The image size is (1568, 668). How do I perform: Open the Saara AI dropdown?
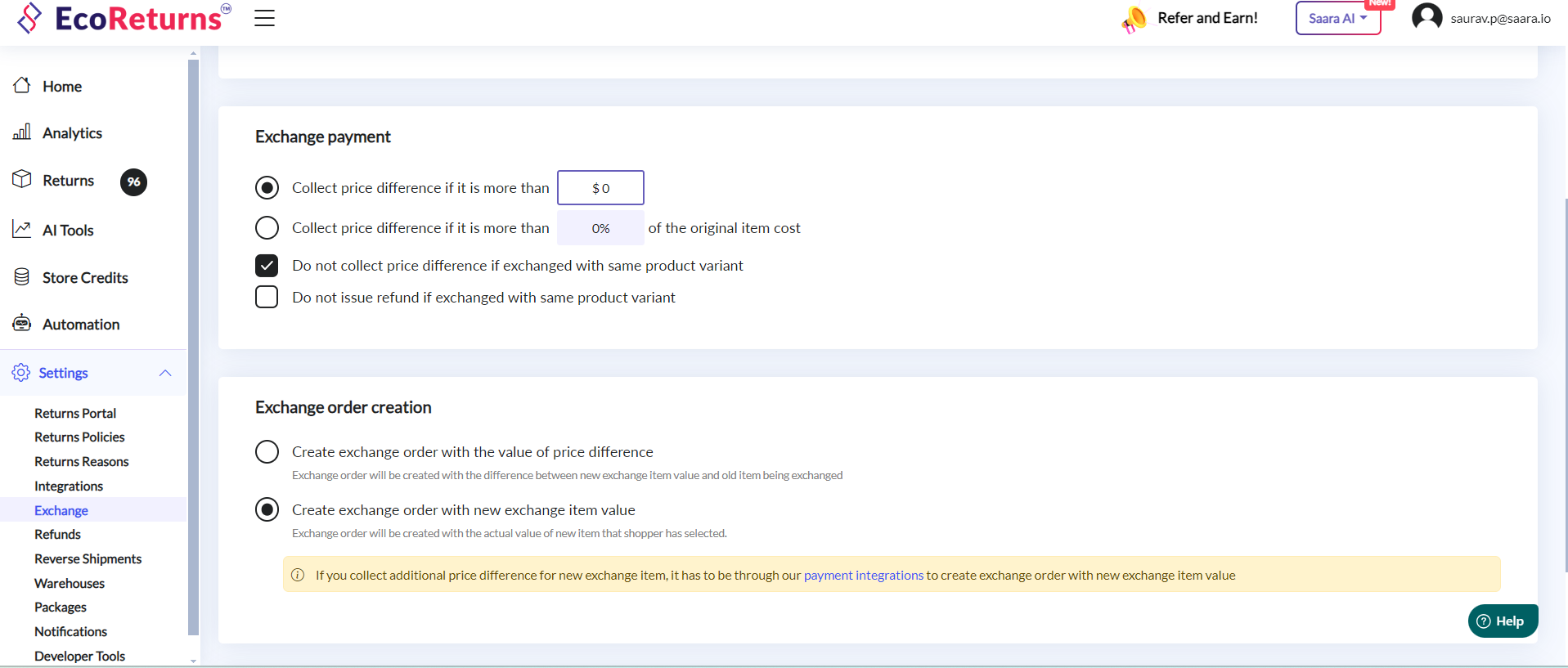pos(1337,18)
